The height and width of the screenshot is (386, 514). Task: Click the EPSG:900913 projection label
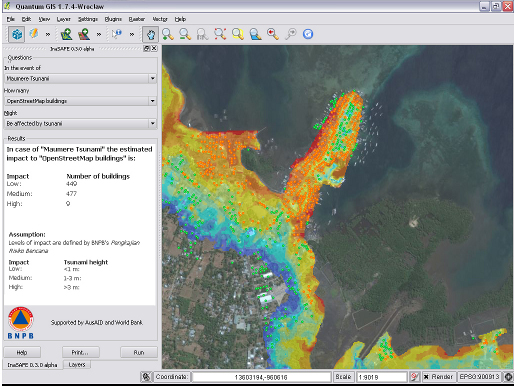click(479, 377)
